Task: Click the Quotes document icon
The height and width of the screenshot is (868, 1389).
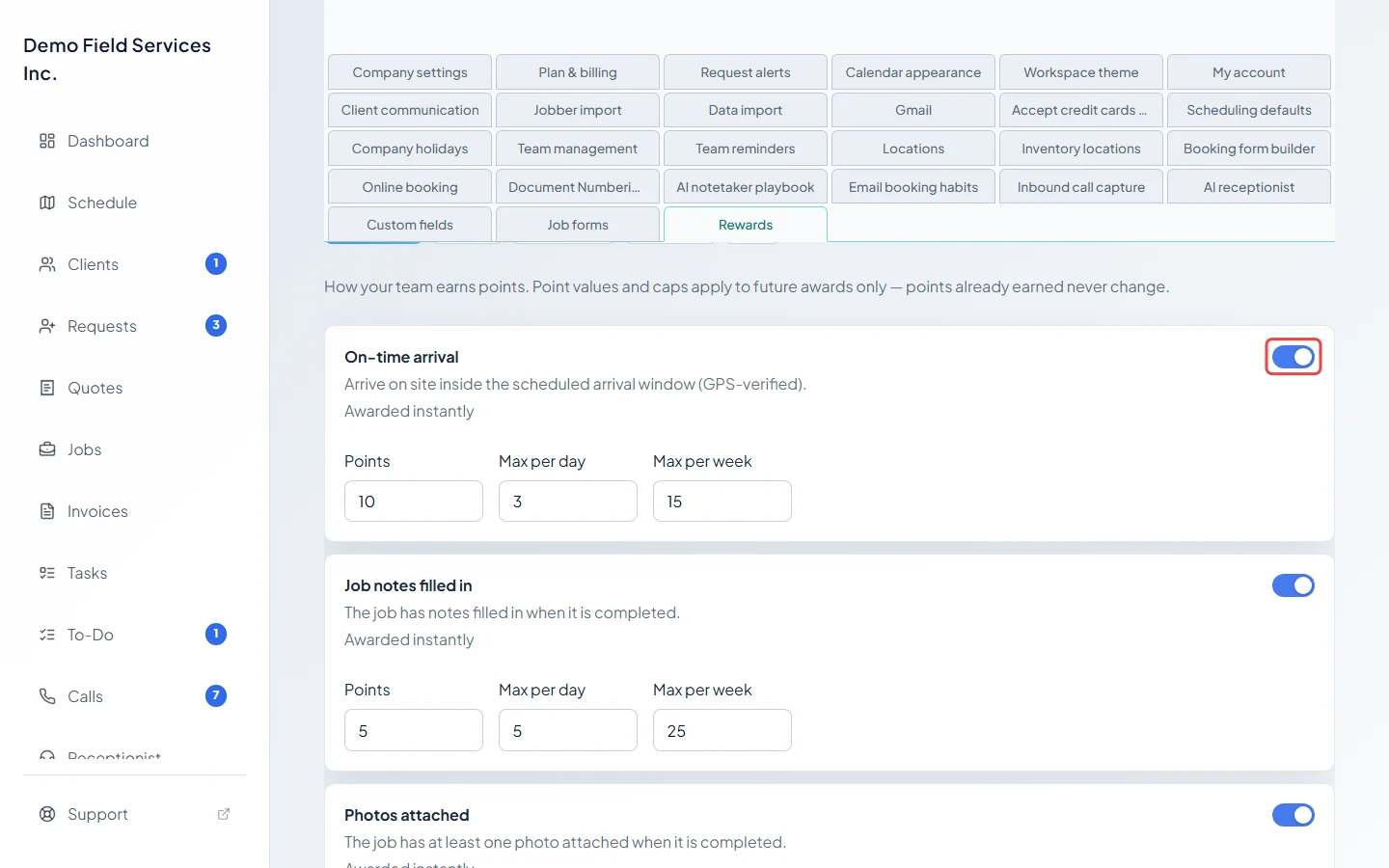Action: [x=47, y=388]
